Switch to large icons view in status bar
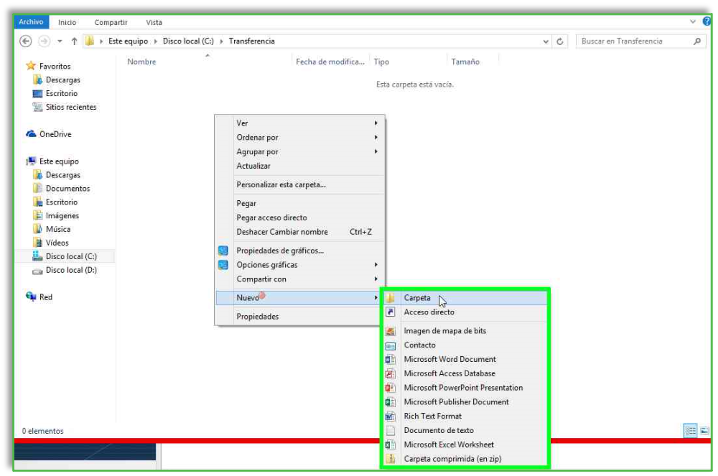718x476 pixels. click(704, 431)
